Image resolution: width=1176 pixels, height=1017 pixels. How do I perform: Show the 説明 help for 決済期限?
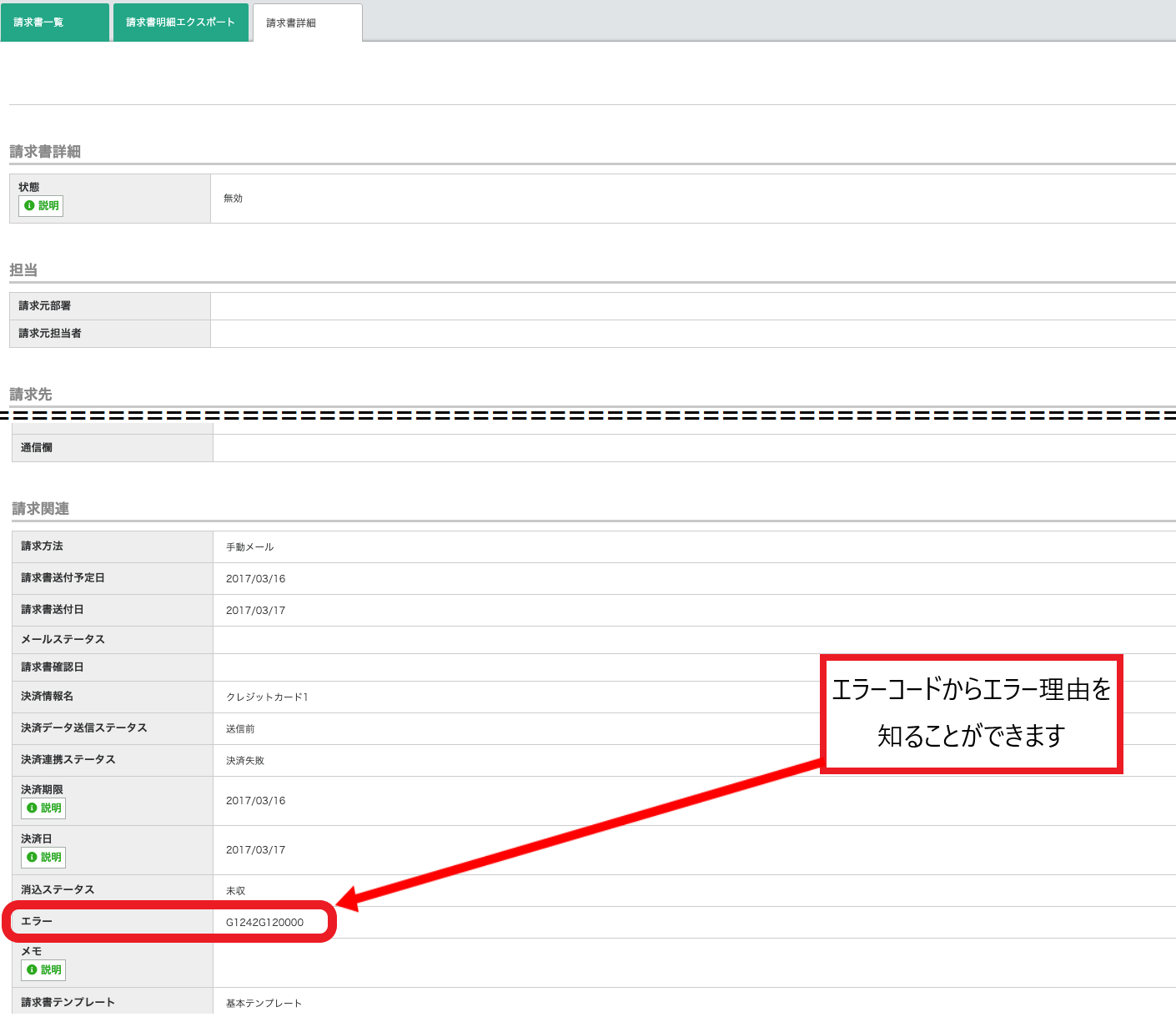[43, 808]
